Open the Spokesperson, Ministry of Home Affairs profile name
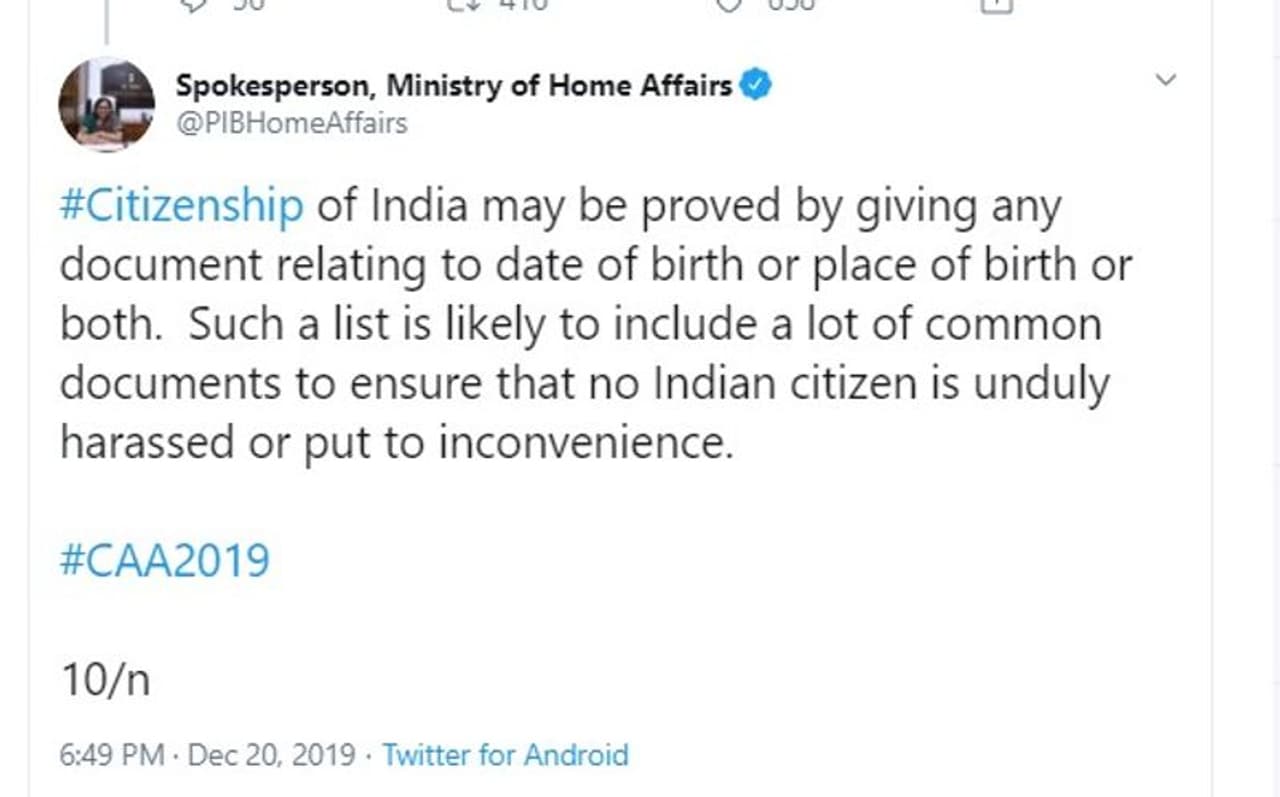This screenshot has height=797, width=1280. pos(454,86)
